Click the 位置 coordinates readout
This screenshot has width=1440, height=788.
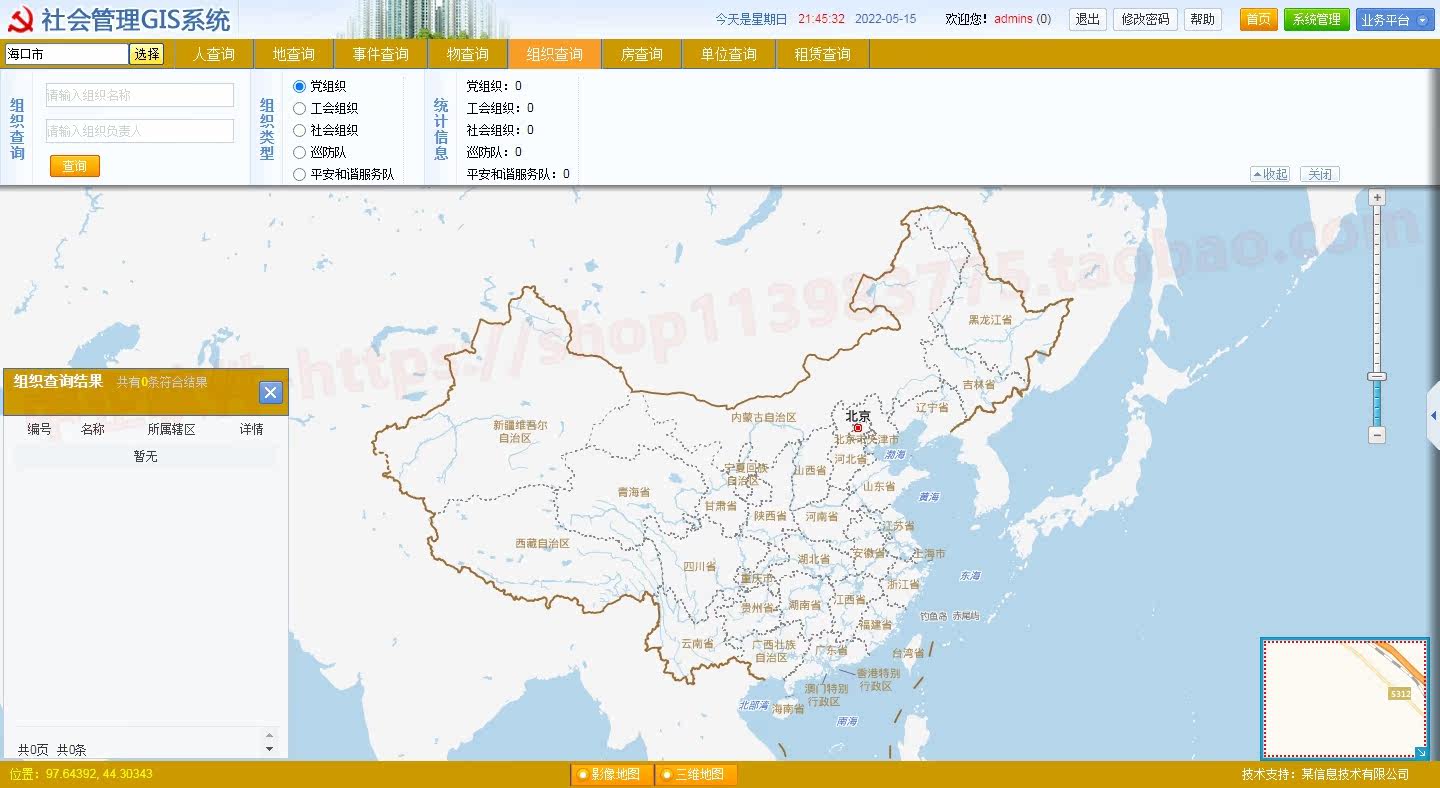click(81, 774)
